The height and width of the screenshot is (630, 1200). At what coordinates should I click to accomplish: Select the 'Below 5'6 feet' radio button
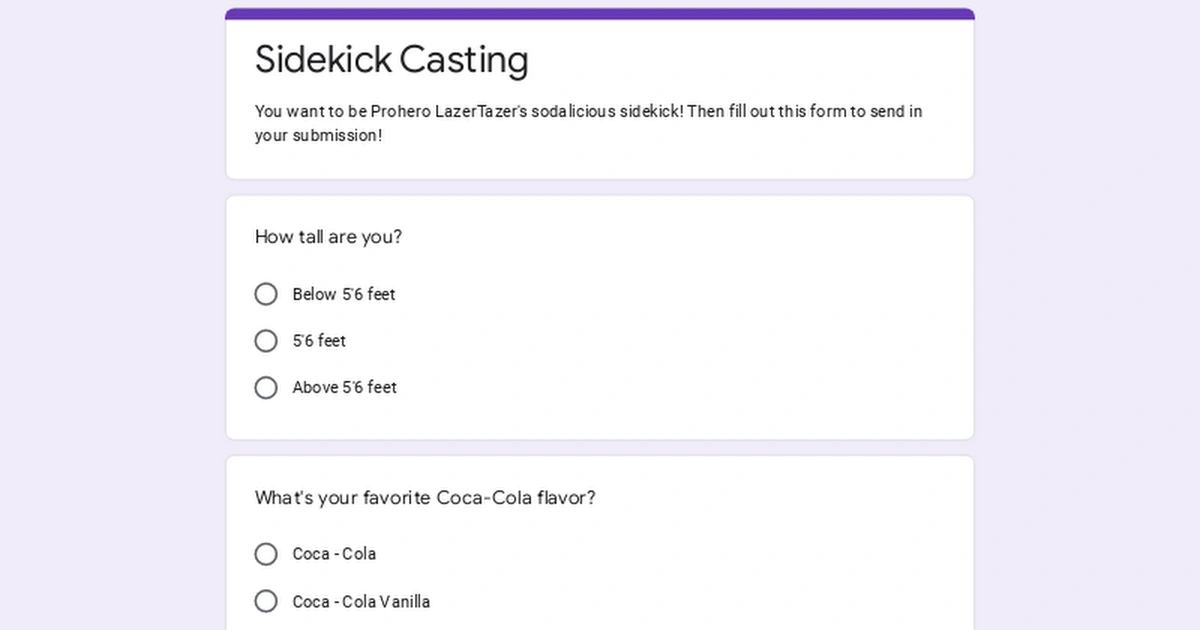(266, 294)
